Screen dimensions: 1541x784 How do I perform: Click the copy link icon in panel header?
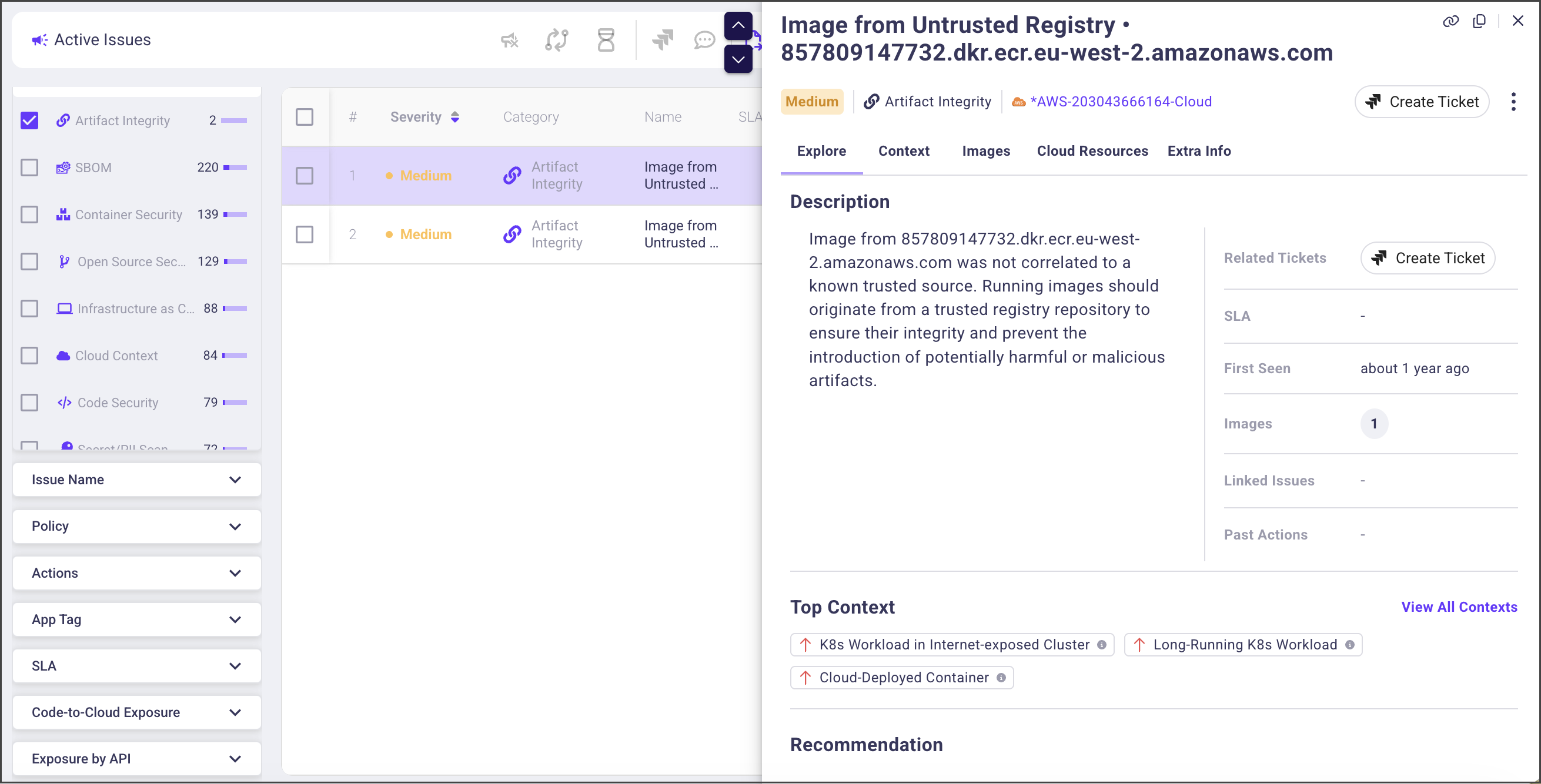pos(1450,22)
